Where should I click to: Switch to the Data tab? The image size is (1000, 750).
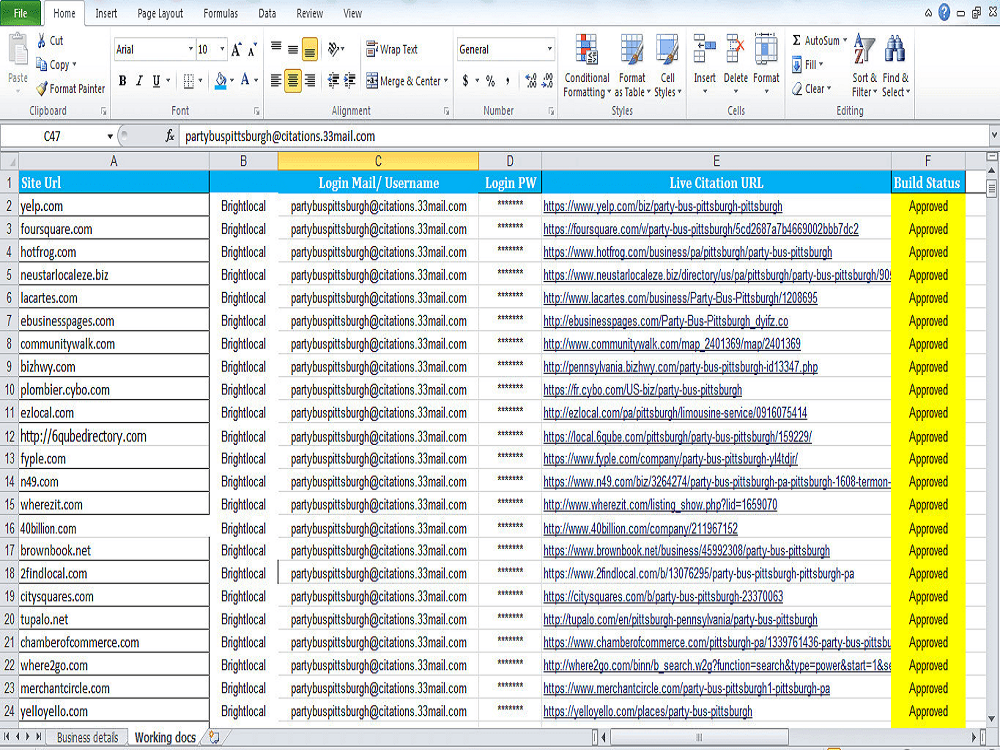(267, 13)
